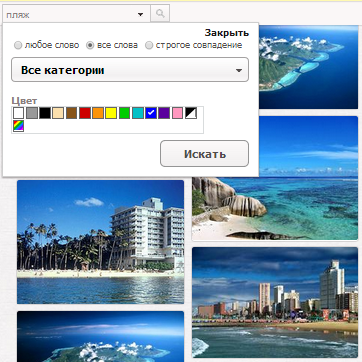Open the rocky turquoise lagoon thumbnail
362x362 pixels.
[x=275, y=178]
